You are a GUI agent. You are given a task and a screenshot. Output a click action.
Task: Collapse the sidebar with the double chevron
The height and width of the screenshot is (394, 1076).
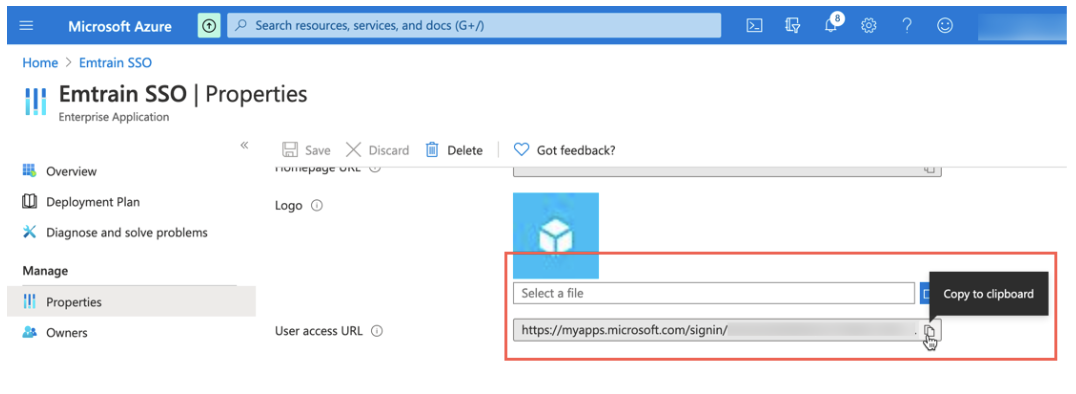(244, 145)
